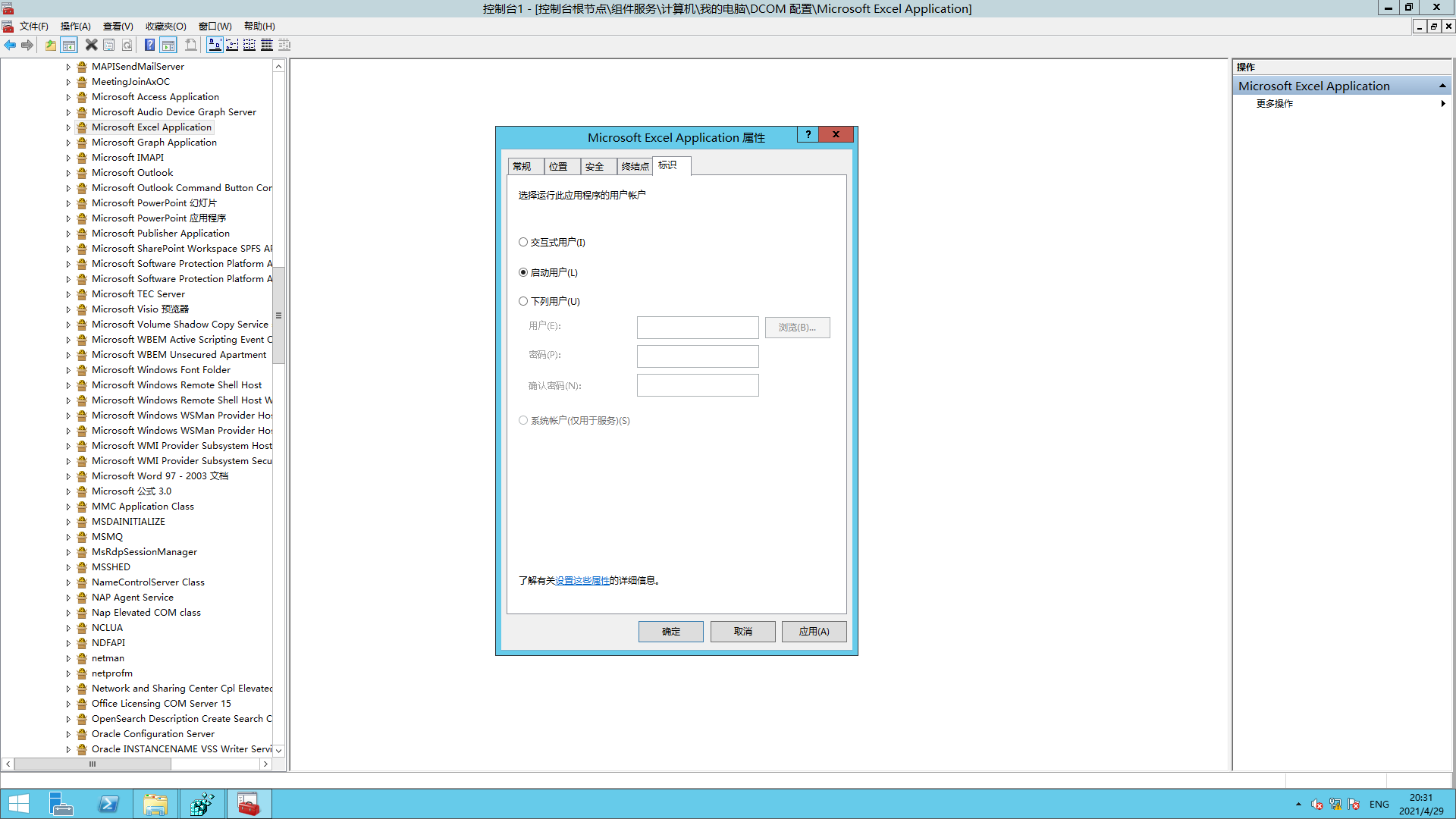
Task: Click the blue Back arrow toolbar icon
Action: [10, 45]
